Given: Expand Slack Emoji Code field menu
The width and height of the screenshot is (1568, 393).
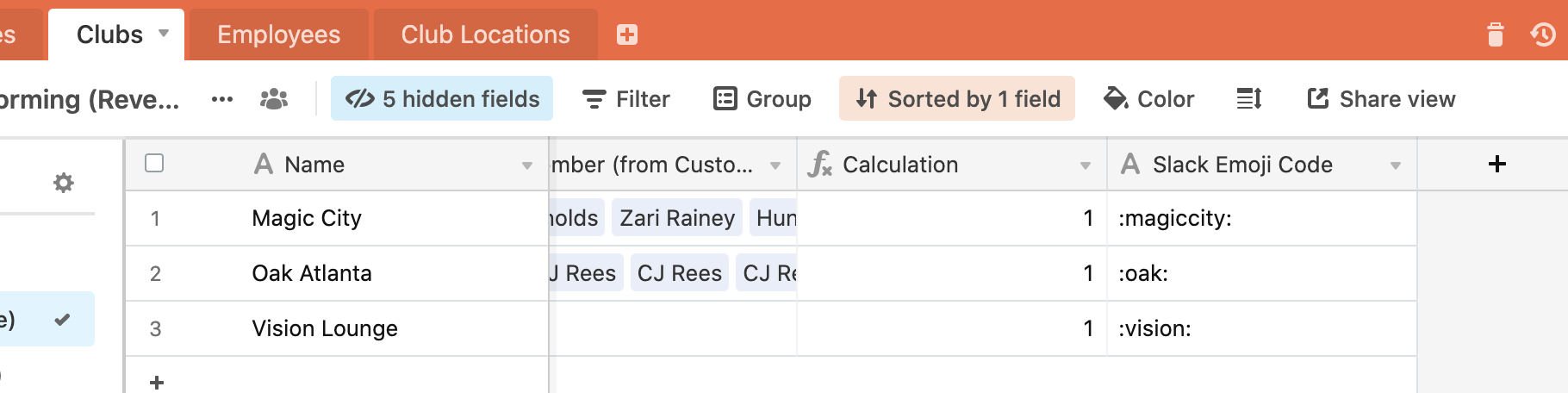Looking at the screenshot, I should pos(1396,165).
